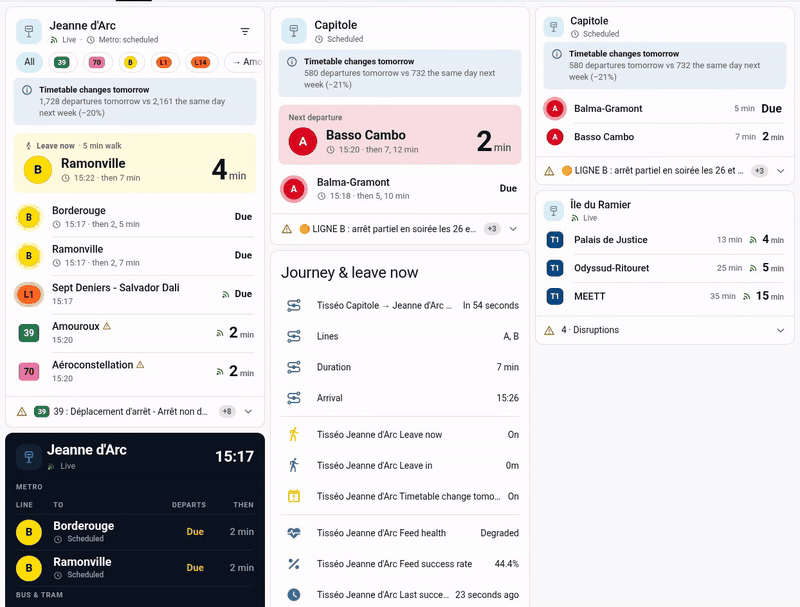The image size is (800, 607).
Task: Select the L1 line filter chip
Action: 163,62
